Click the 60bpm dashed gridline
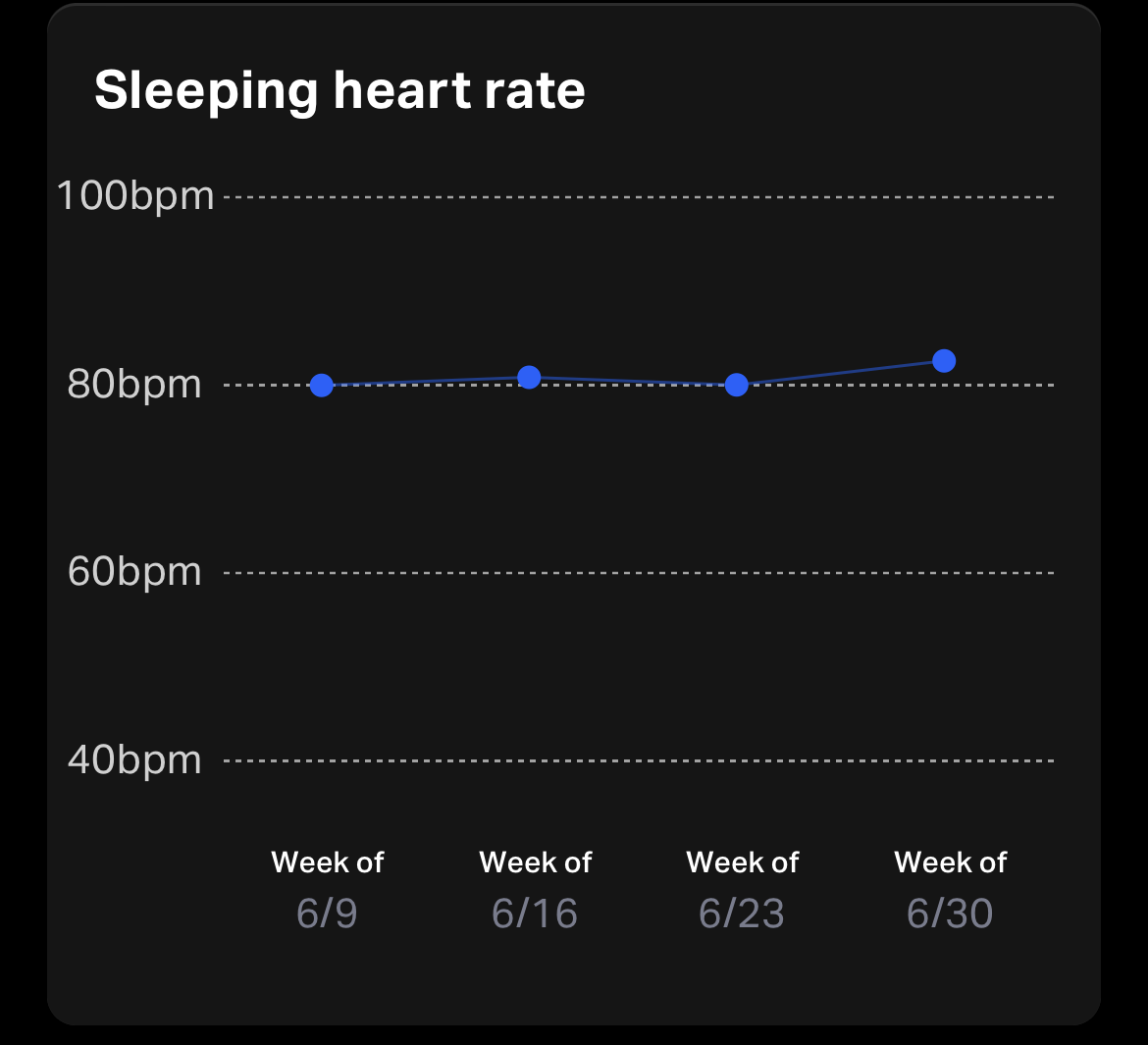Image resolution: width=1148 pixels, height=1045 pixels. [638, 572]
